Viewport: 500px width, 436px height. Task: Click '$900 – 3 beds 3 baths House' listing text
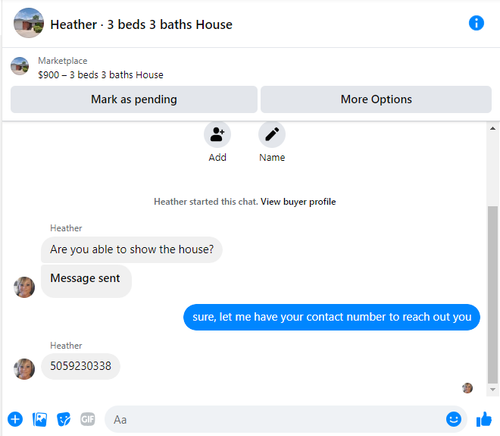point(101,75)
